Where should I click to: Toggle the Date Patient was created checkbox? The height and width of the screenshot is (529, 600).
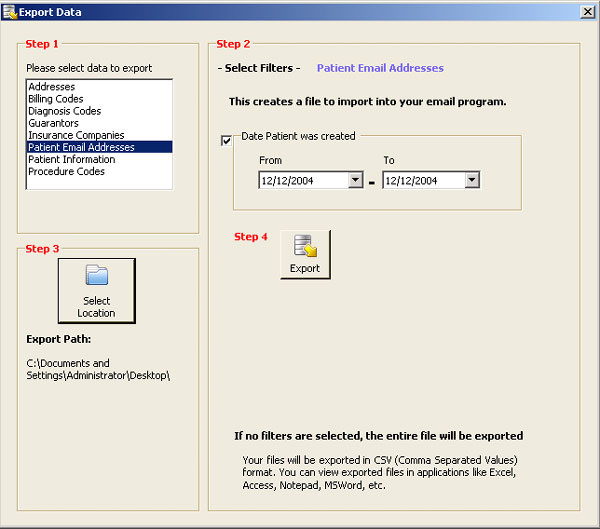pyautogui.click(x=226, y=141)
